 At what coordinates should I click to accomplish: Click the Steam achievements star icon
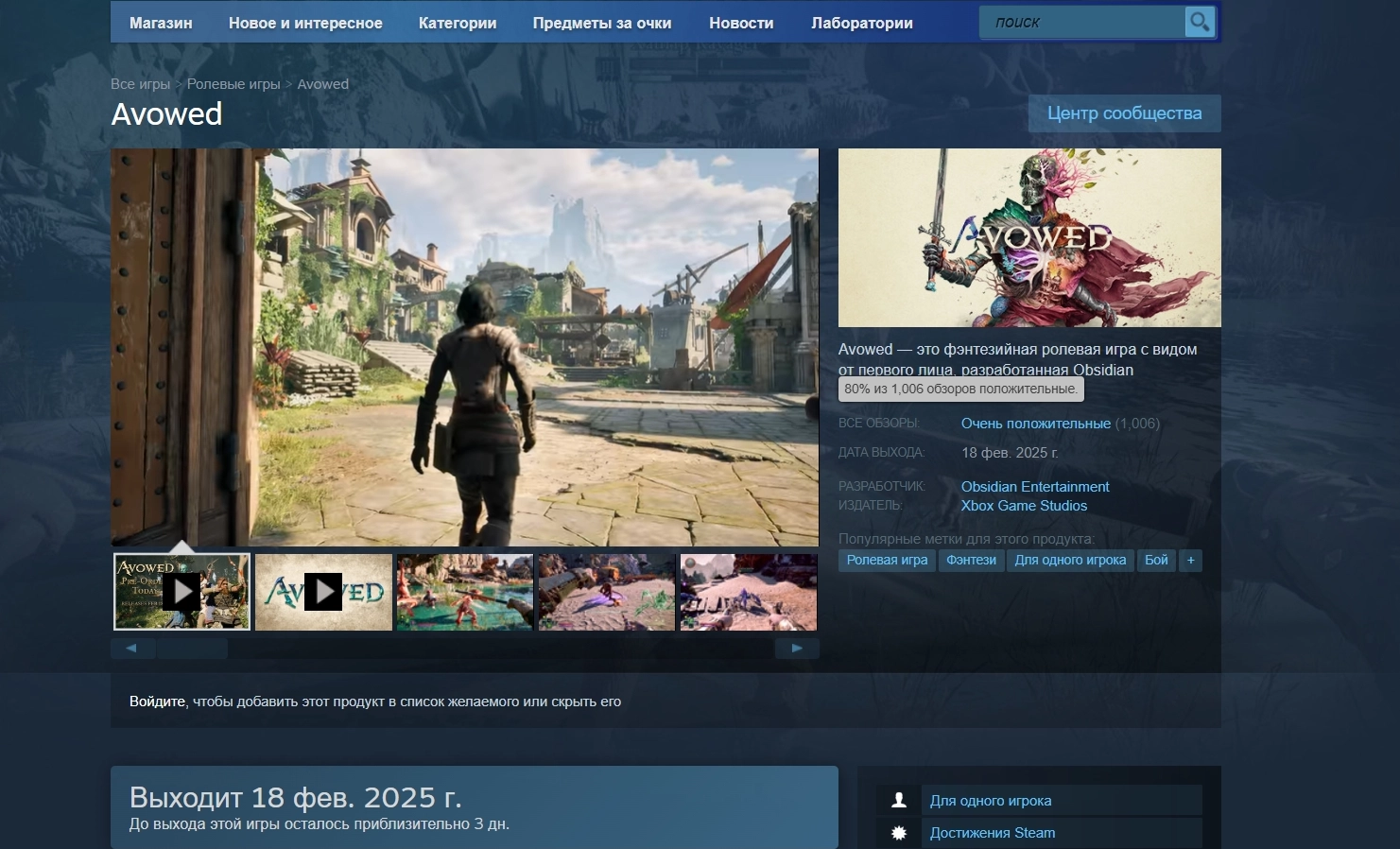click(899, 833)
